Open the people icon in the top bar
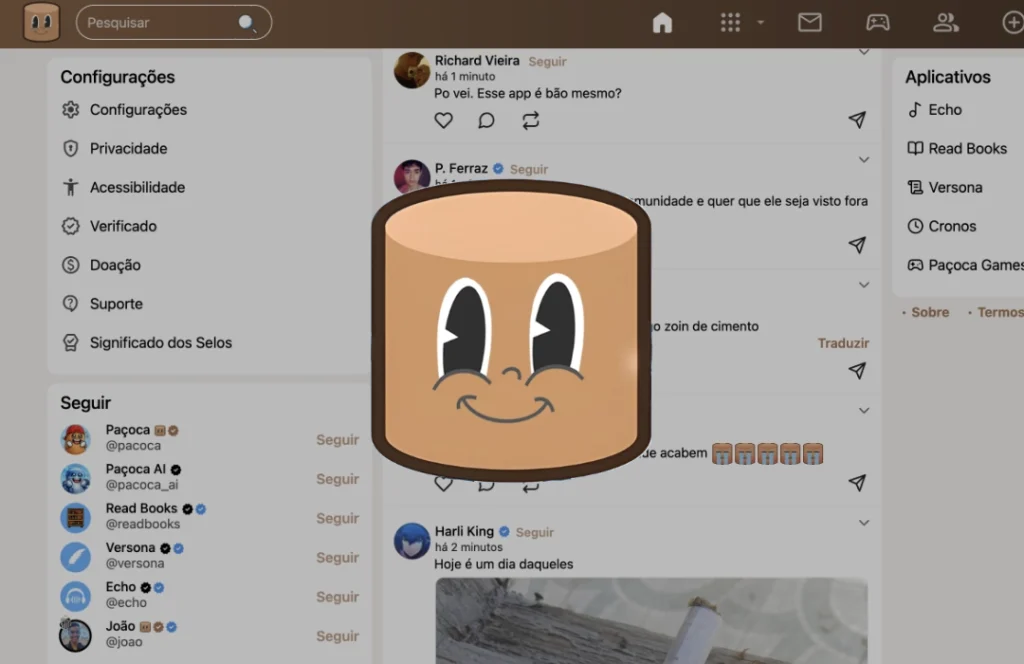 pyautogui.click(x=946, y=21)
